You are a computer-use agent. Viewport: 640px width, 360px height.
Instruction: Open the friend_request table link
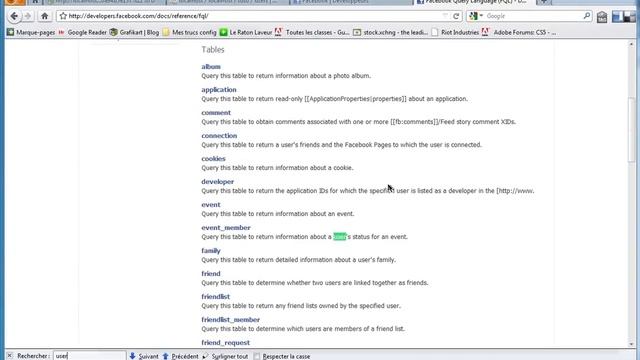click(225, 343)
